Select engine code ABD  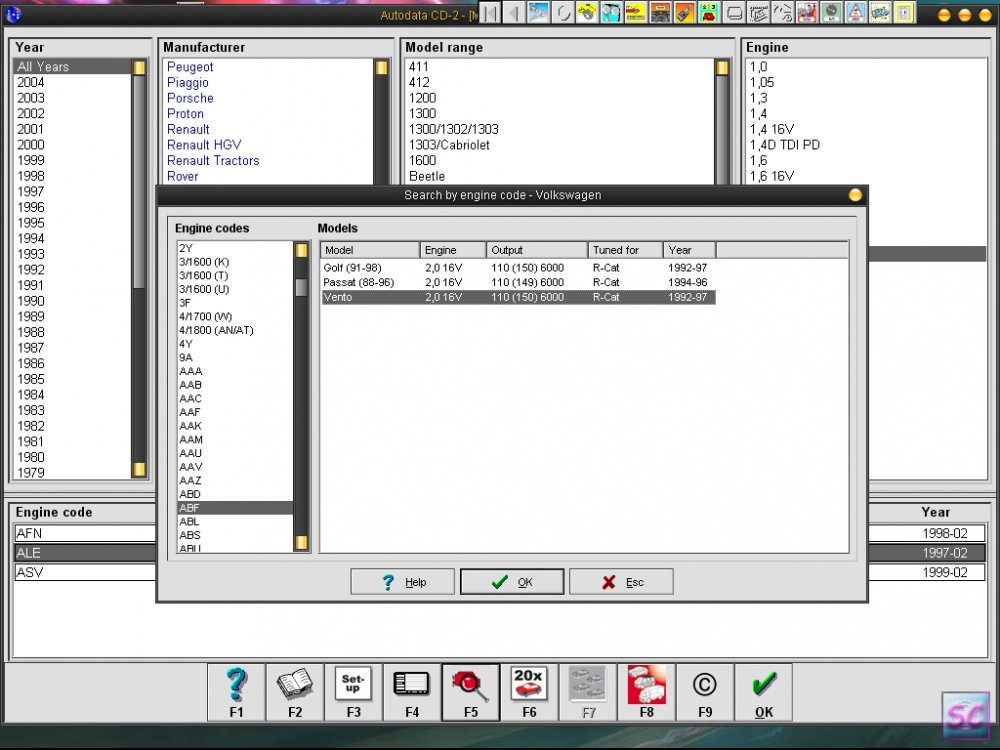pyautogui.click(x=235, y=494)
